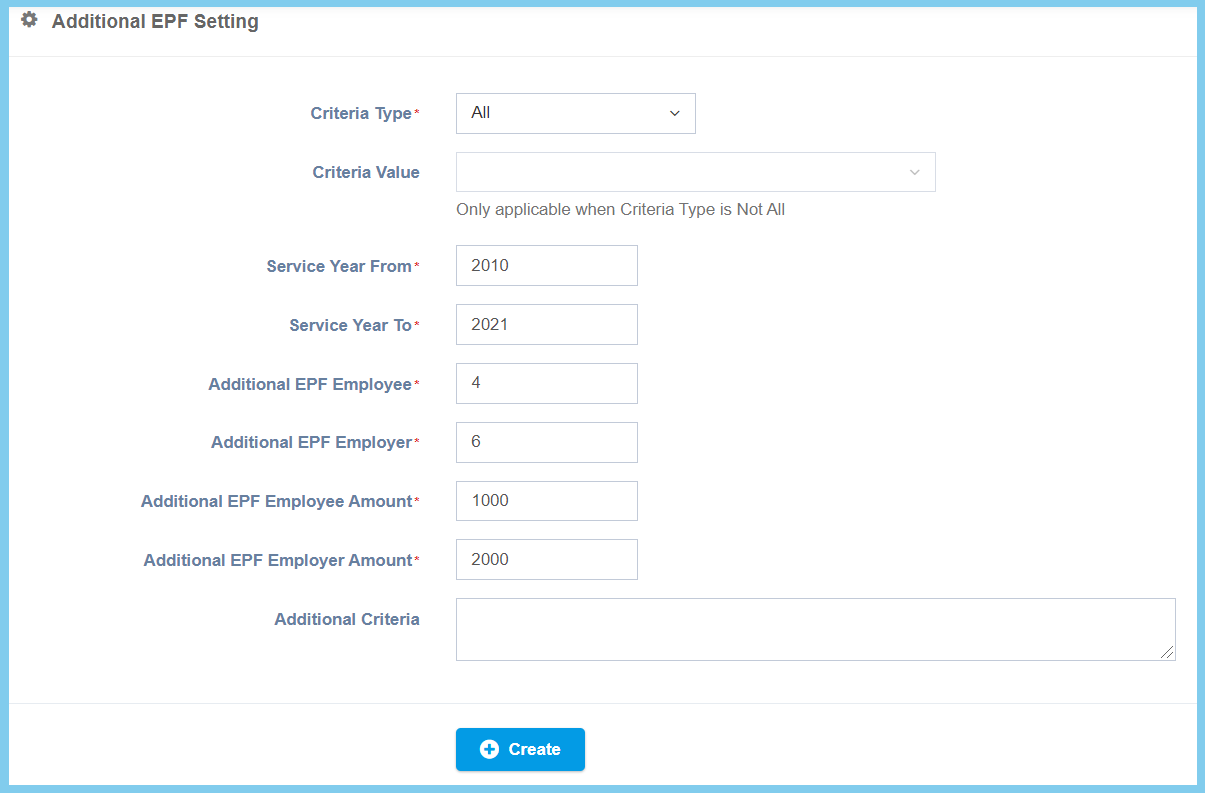The height and width of the screenshot is (793, 1205).
Task: Click the Criteria Value label
Action: pos(366,173)
